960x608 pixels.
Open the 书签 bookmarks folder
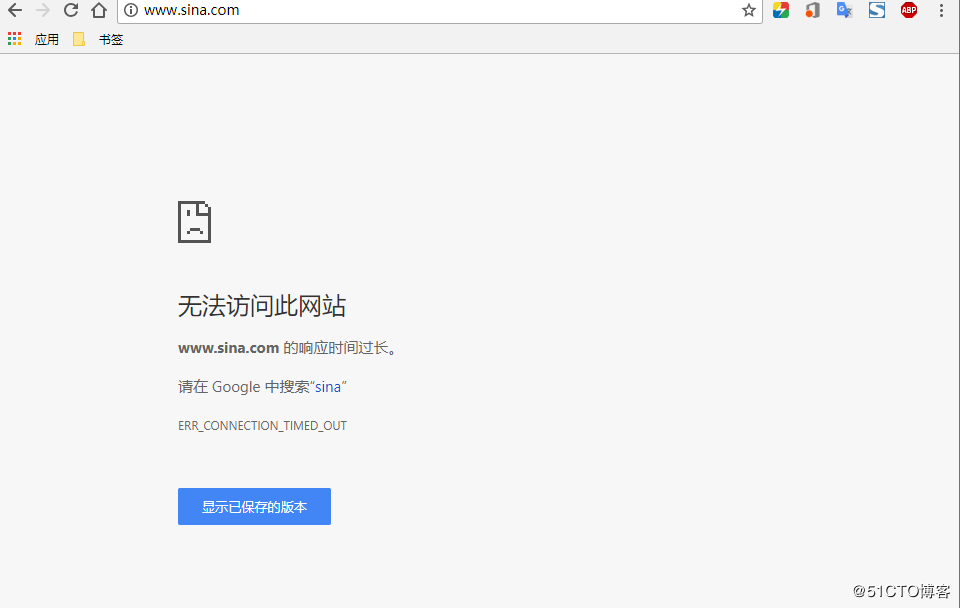pyautogui.click(x=98, y=39)
